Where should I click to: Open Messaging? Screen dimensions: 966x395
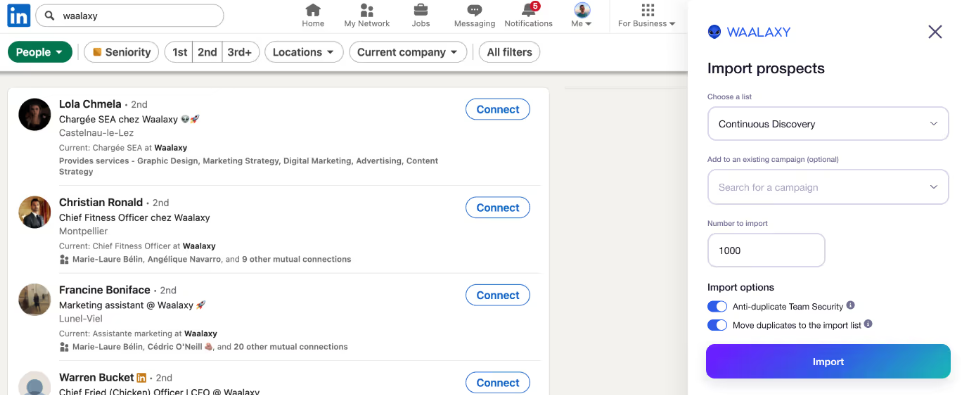coord(474,15)
